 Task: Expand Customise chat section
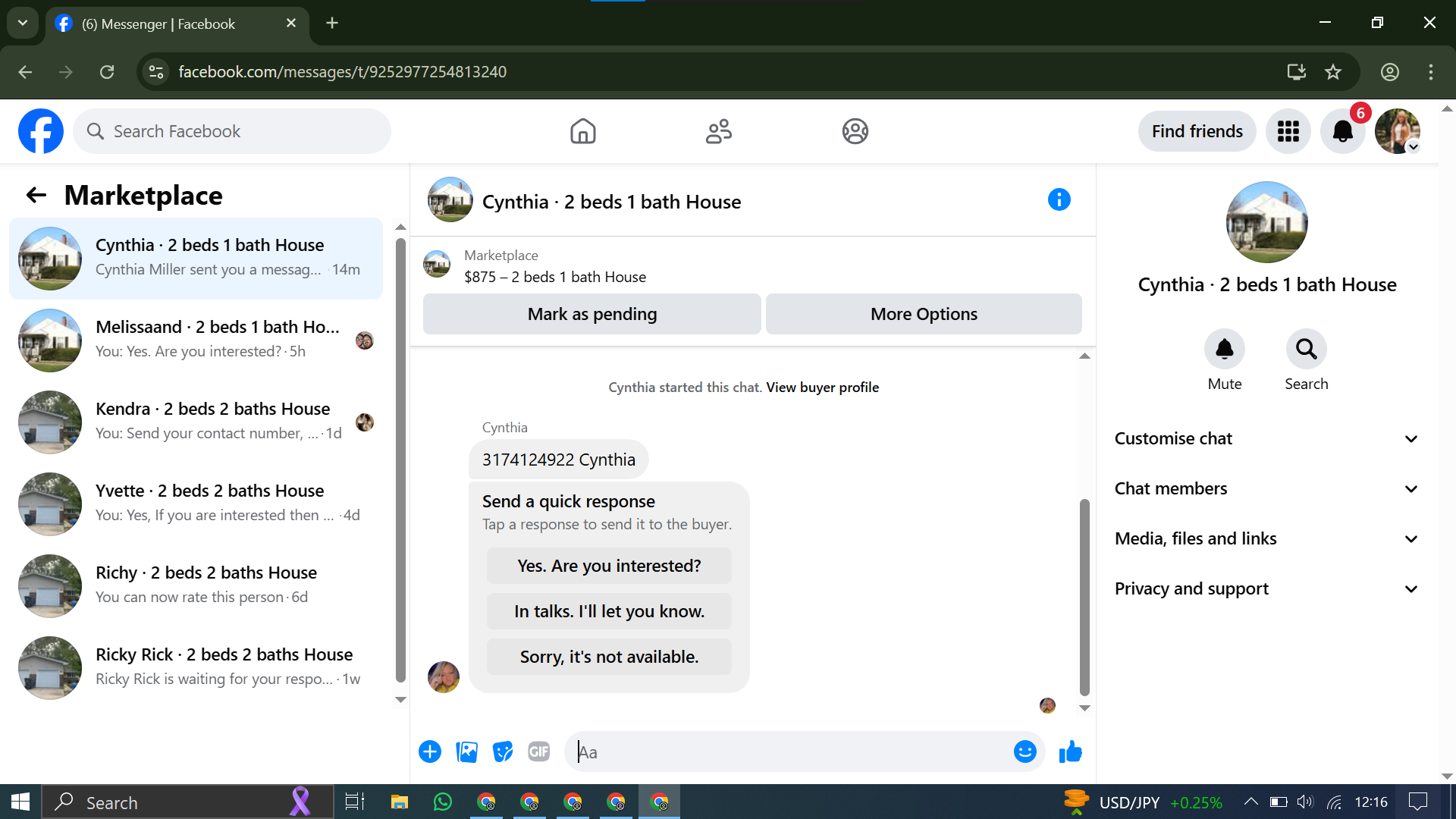tap(1266, 438)
